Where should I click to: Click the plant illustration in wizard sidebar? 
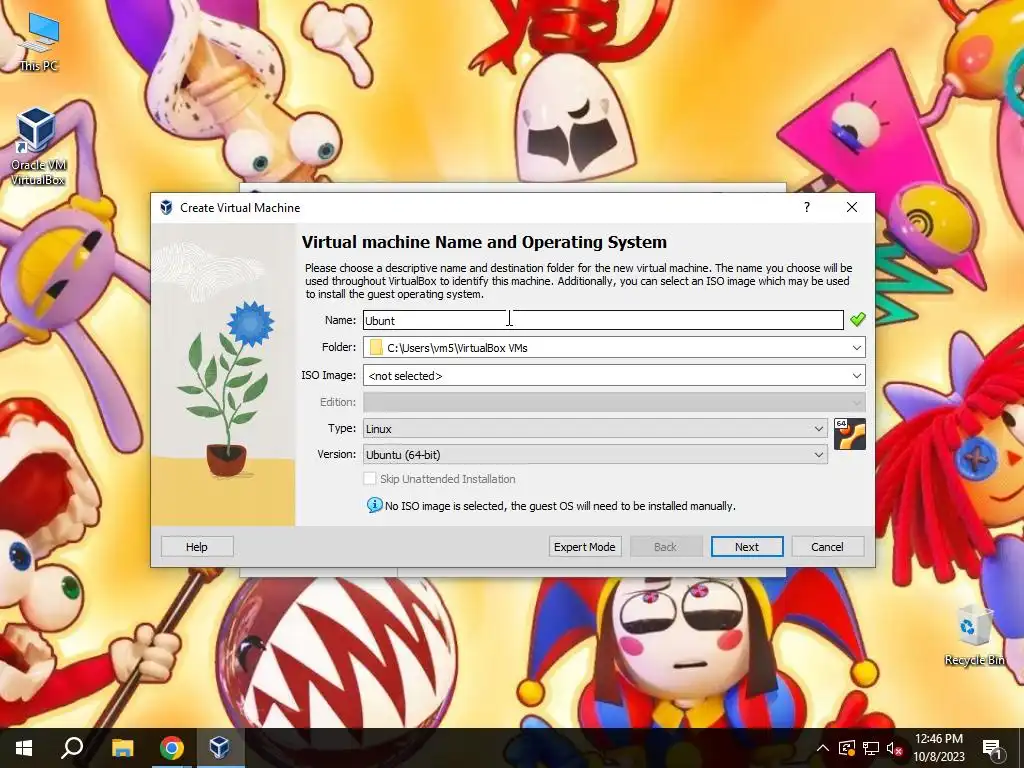224,376
